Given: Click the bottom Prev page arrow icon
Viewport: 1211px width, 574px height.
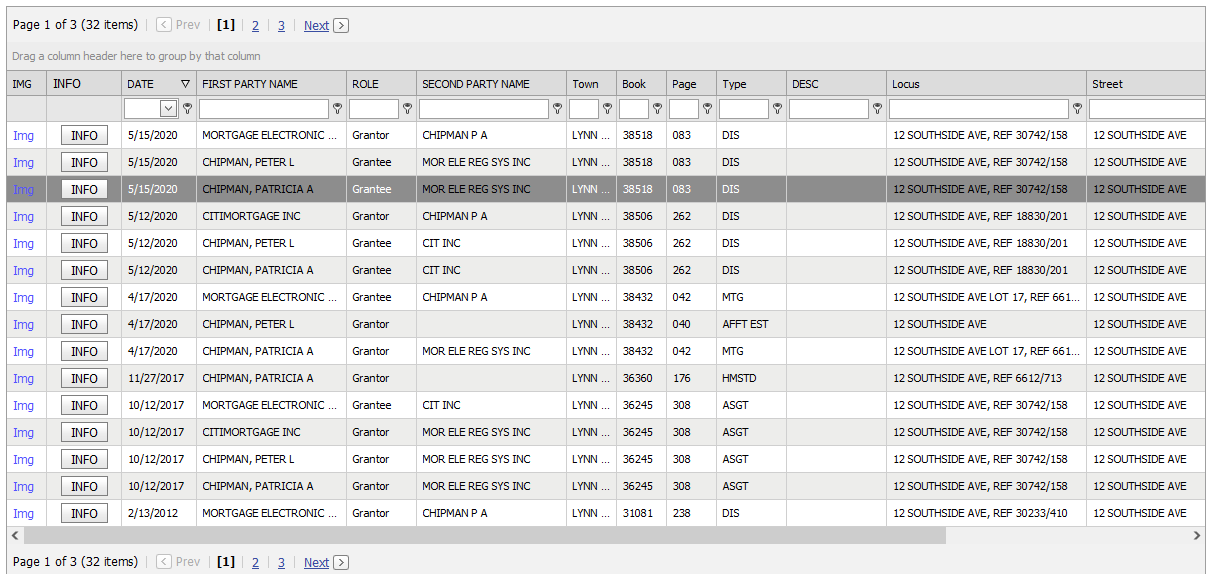Looking at the screenshot, I should (x=165, y=562).
